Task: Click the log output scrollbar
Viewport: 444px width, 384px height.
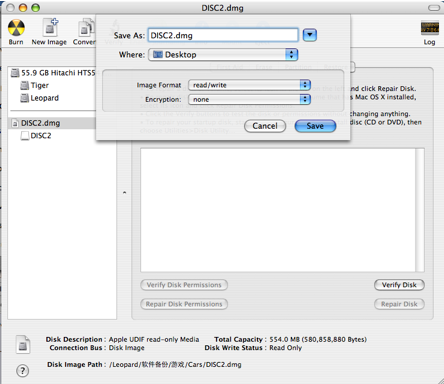Action: pos(420,210)
